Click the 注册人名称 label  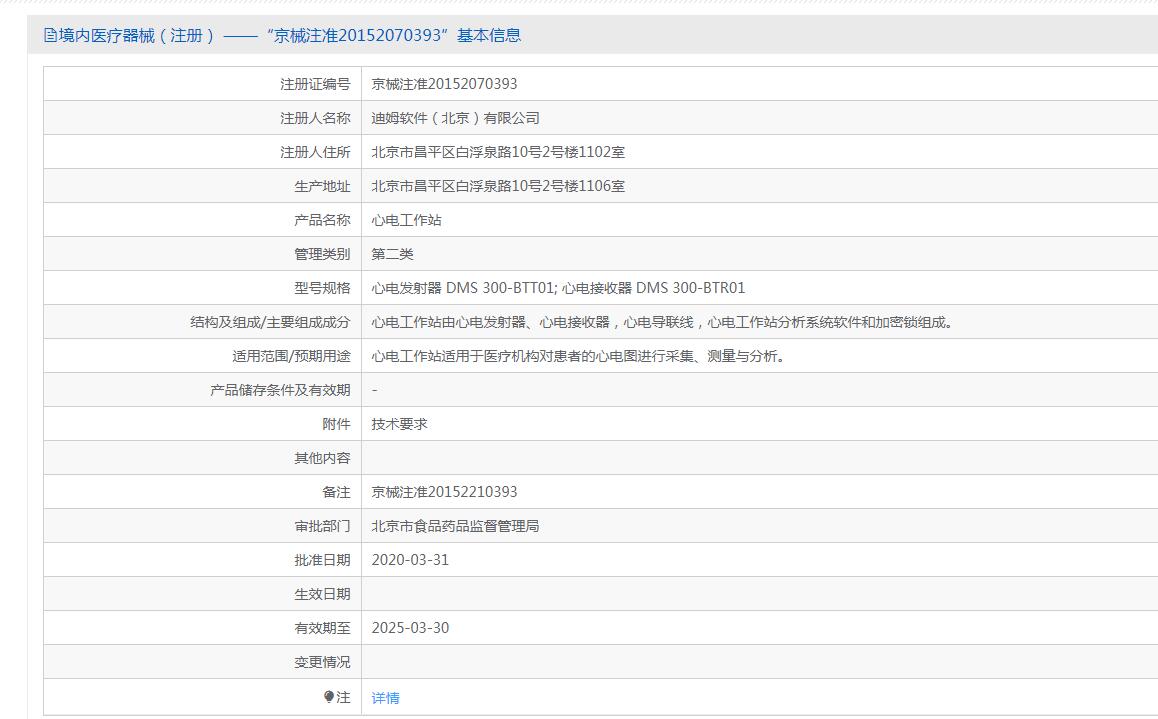pyautogui.click(x=315, y=118)
